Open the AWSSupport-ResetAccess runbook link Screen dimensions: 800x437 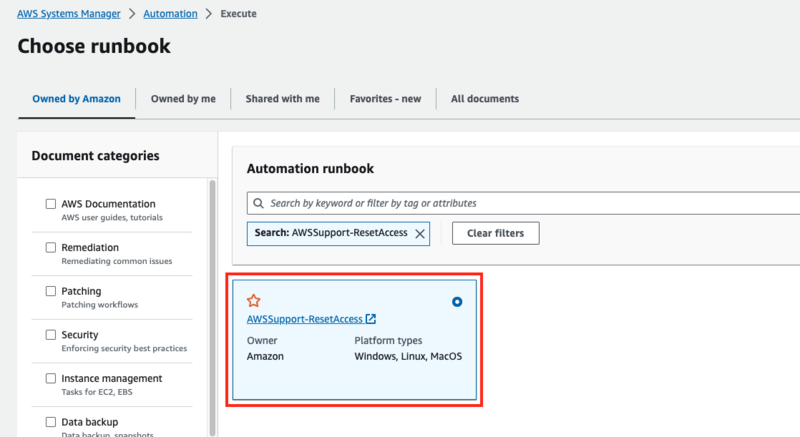pyautogui.click(x=305, y=319)
